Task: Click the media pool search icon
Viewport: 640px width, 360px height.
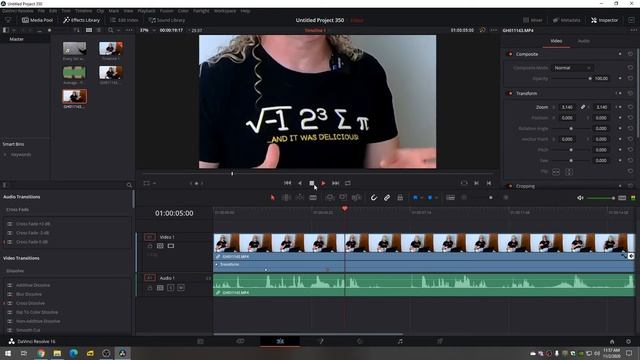Action: [x=111, y=30]
